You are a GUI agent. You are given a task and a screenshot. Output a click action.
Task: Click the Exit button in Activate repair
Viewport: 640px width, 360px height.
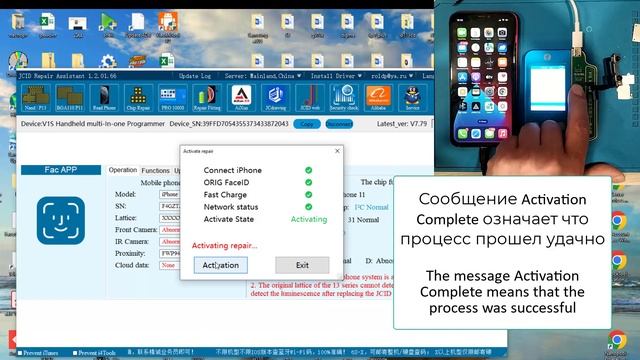302,265
